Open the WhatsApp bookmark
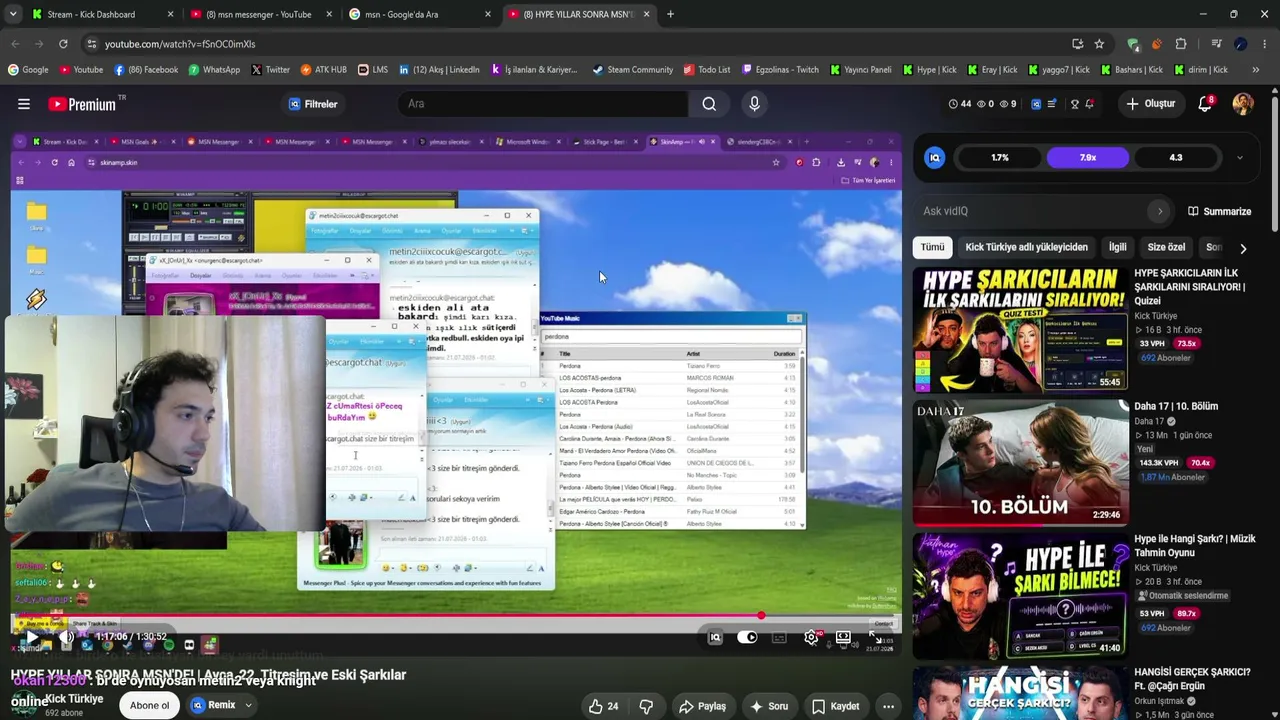1280x720 pixels. point(214,70)
